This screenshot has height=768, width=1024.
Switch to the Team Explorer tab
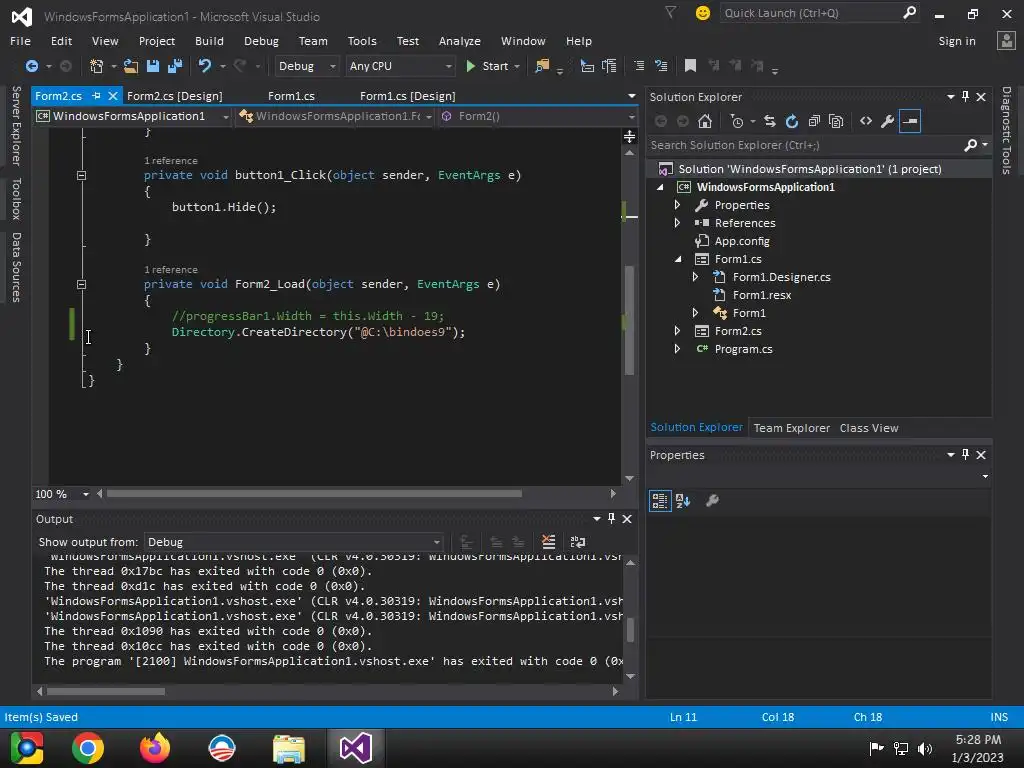click(x=792, y=428)
